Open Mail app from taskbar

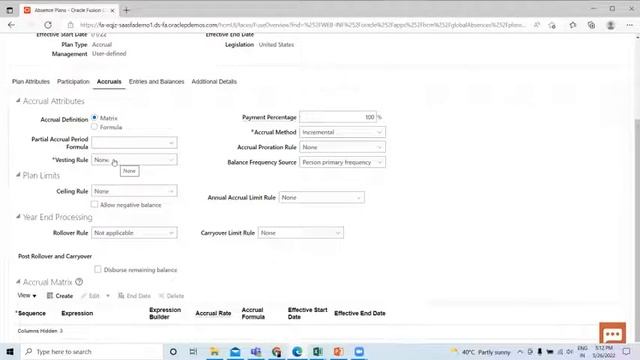pos(235,351)
